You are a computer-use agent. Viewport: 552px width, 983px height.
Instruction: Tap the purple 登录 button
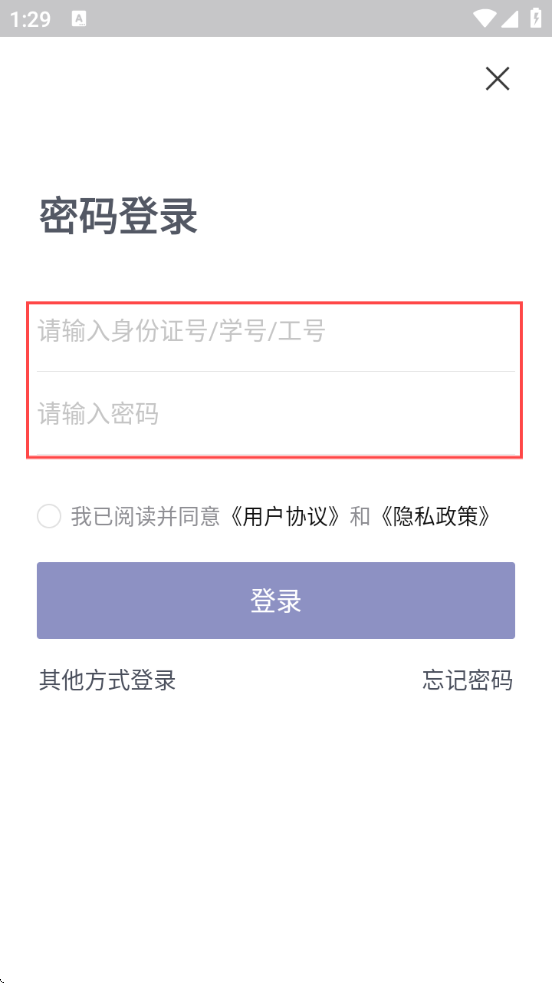pos(276,601)
